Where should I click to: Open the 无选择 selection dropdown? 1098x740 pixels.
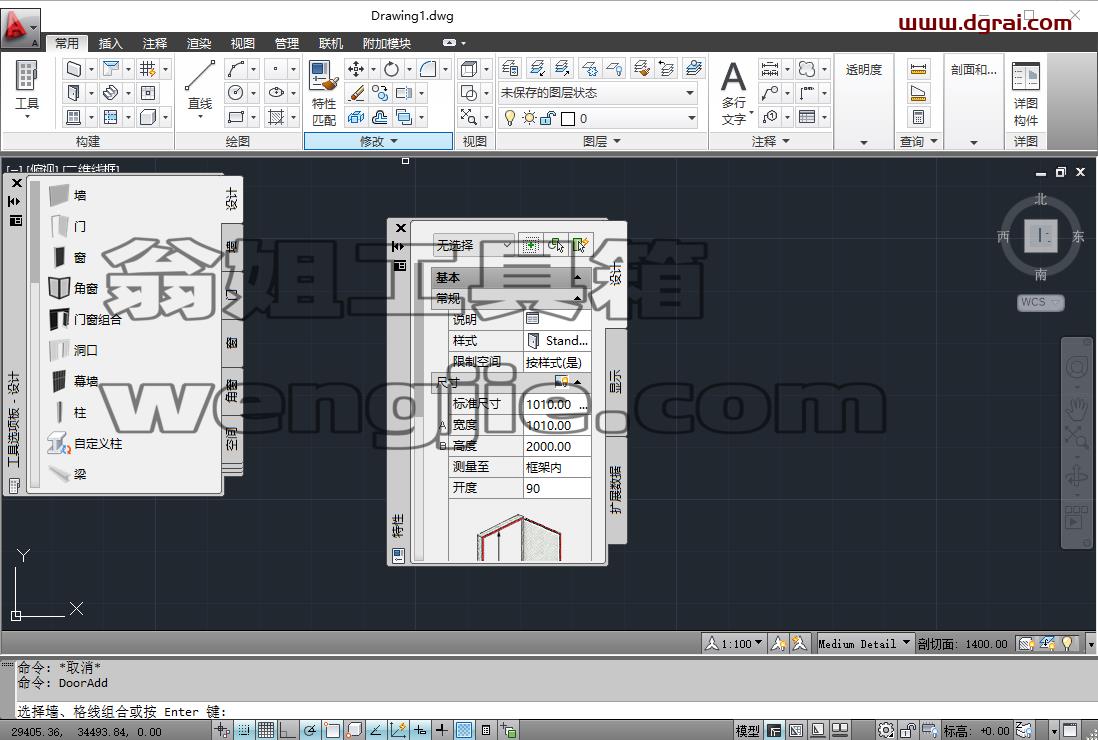click(x=473, y=245)
